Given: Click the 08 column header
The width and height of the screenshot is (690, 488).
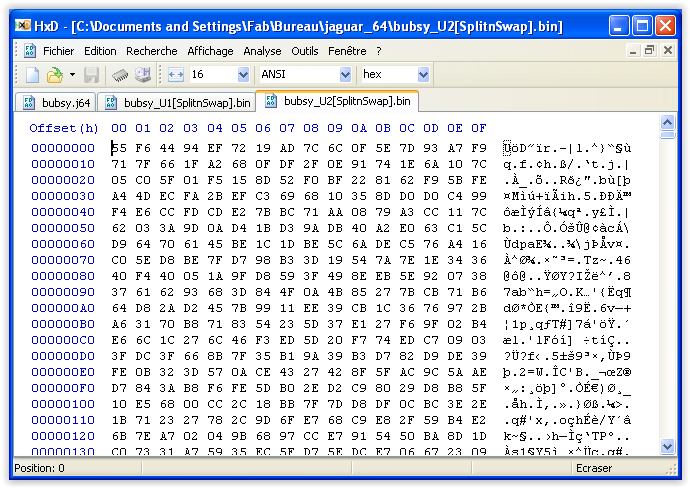Looking at the screenshot, I should (311, 128).
